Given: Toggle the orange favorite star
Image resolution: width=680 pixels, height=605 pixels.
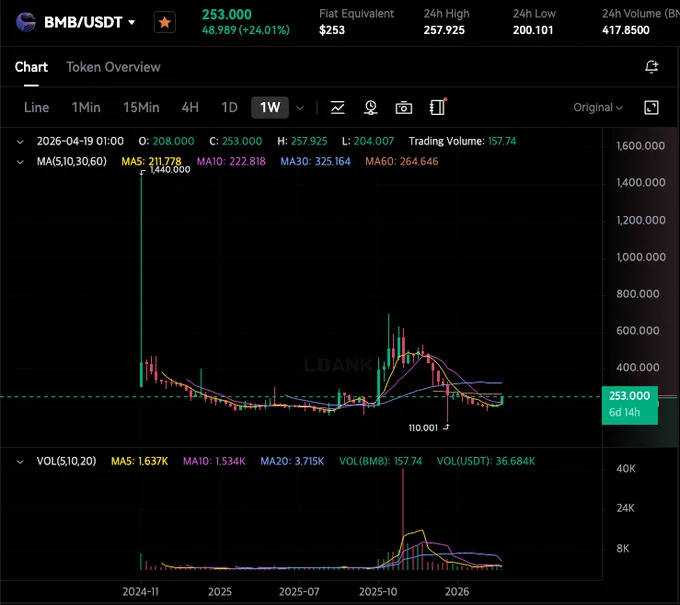Looking at the screenshot, I should point(164,22).
